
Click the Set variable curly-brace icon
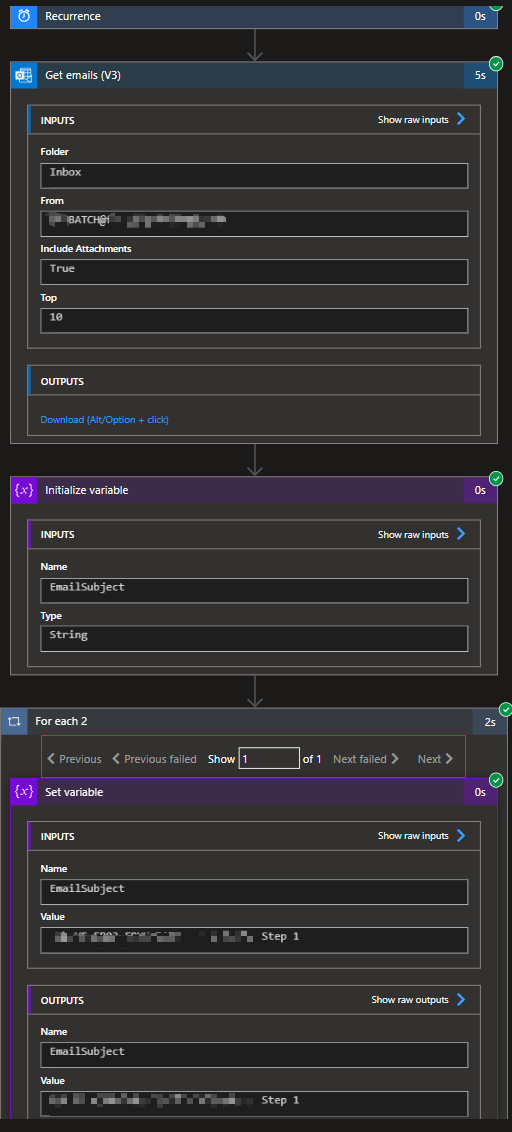24,792
